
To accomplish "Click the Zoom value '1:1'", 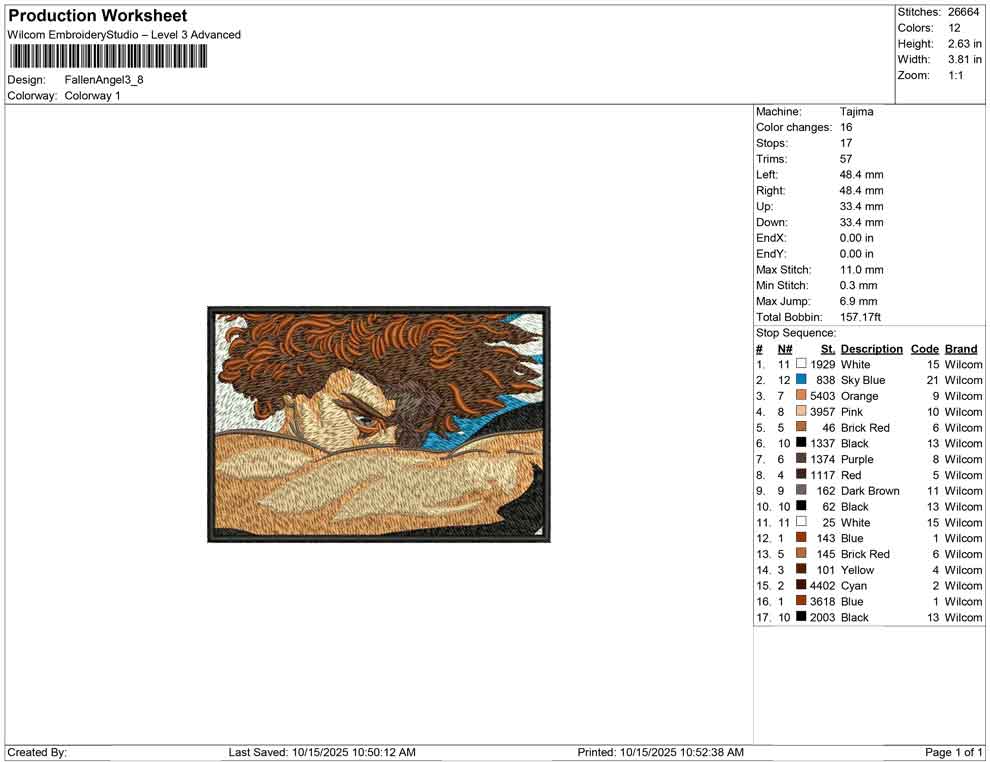I will tap(956, 75).
